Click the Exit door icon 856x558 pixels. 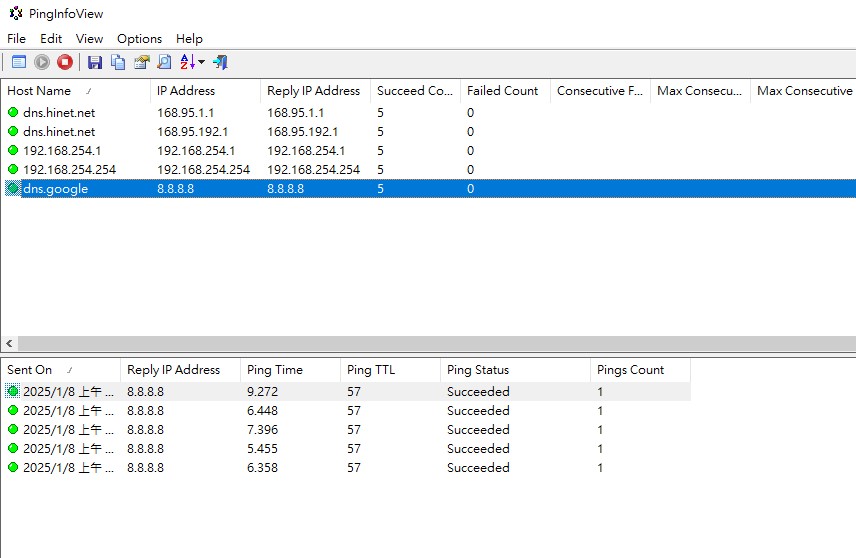221,62
